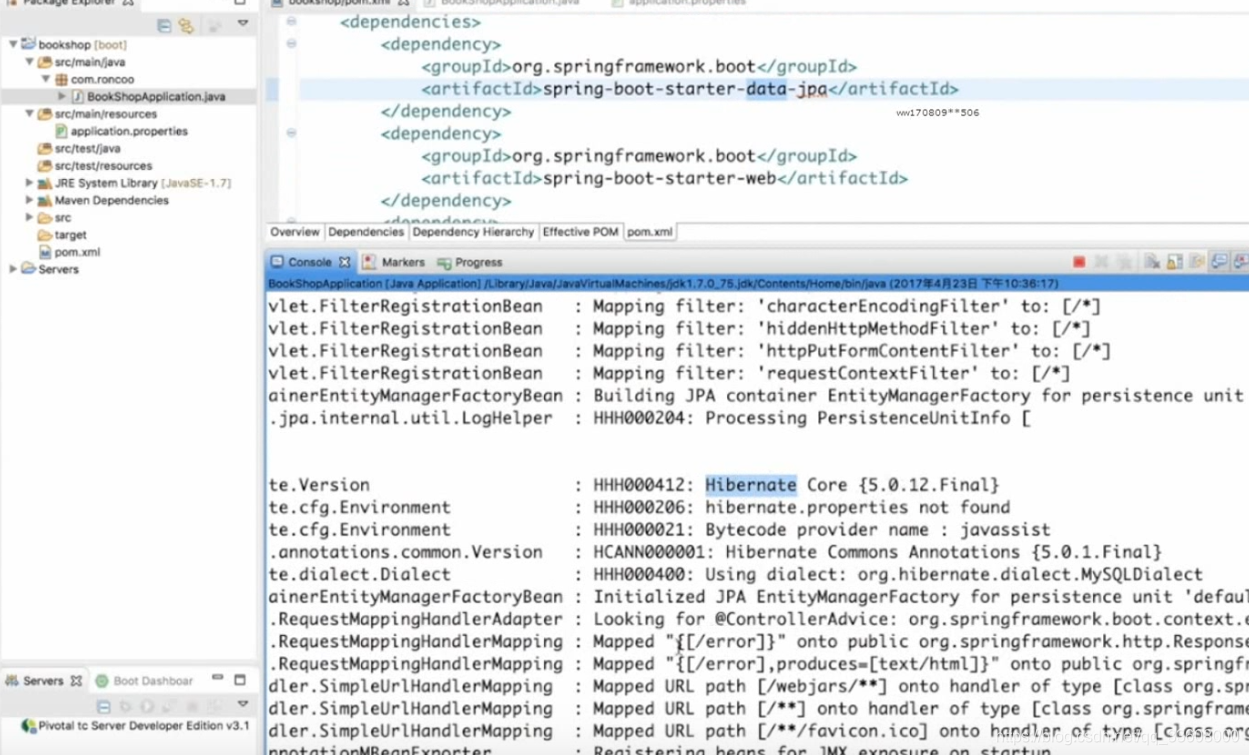Switch to the Dependency Hierarchy tab
The height and width of the screenshot is (755, 1249).
[x=473, y=232]
